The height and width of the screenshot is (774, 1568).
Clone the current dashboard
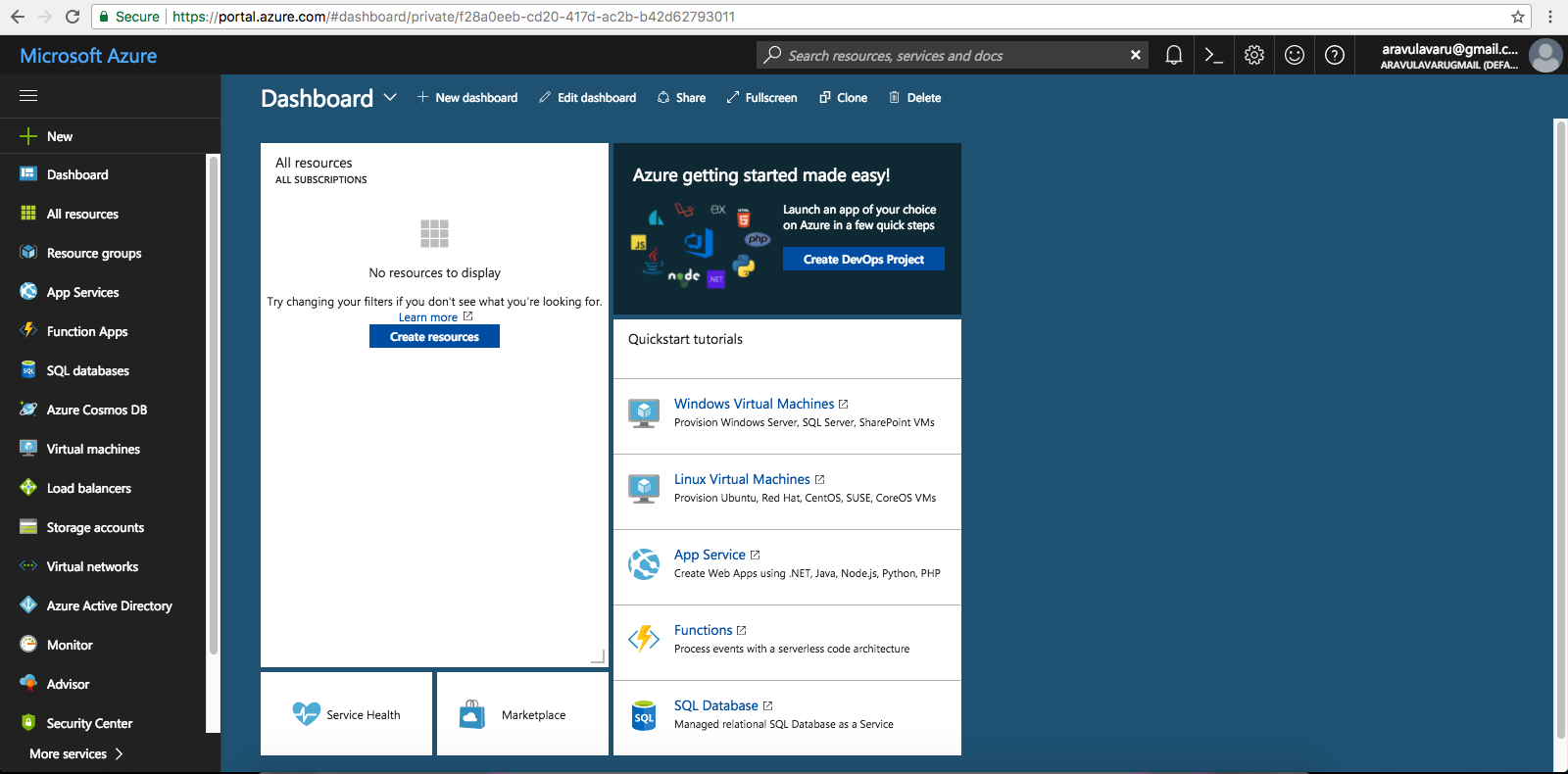(843, 98)
